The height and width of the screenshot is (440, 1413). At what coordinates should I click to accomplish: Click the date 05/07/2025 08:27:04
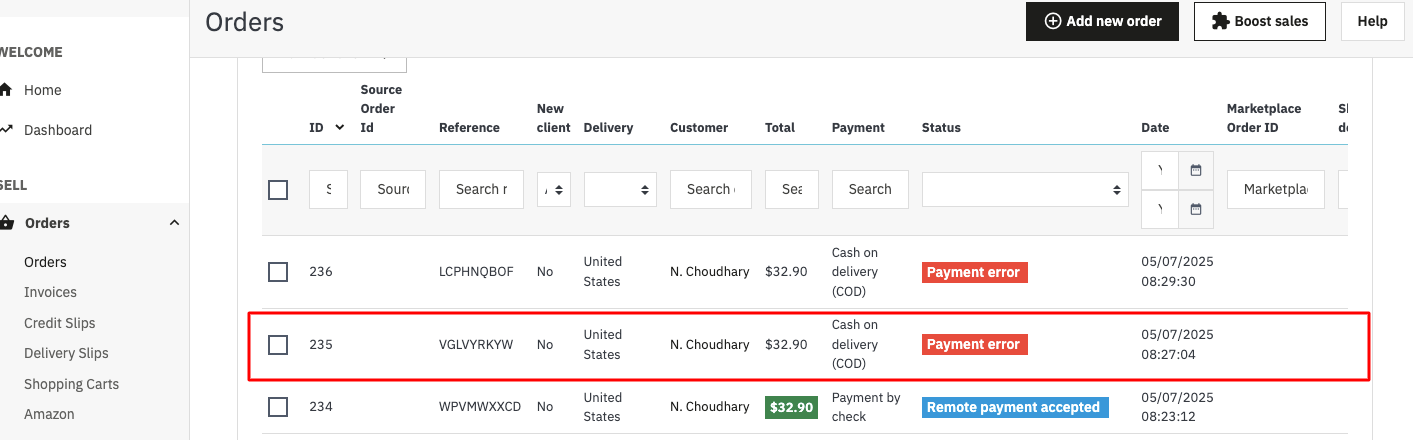click(x=1177, y=344)
